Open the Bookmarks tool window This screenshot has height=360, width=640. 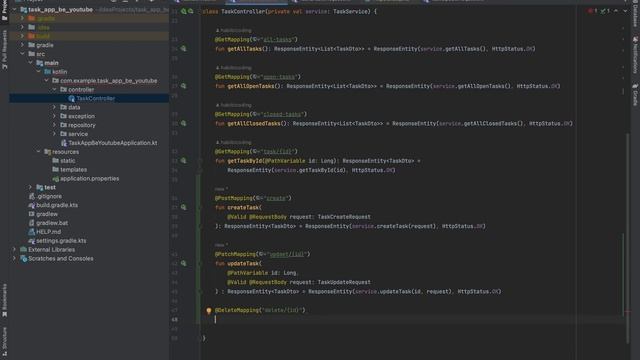point(4,300)
